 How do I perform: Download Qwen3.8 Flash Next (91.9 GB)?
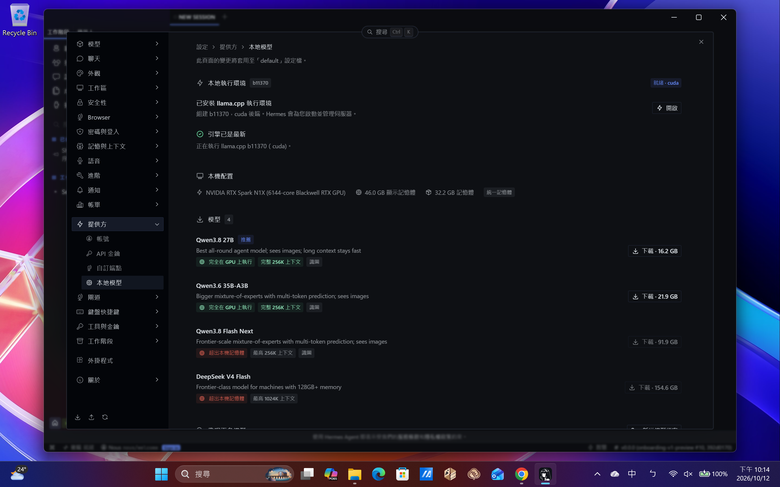point(655,342)
